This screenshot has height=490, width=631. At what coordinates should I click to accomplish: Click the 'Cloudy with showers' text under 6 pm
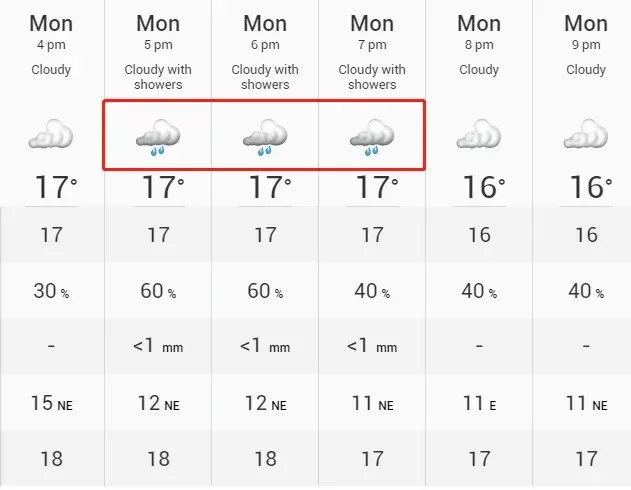pyautogui.click(x=265, y=77)
